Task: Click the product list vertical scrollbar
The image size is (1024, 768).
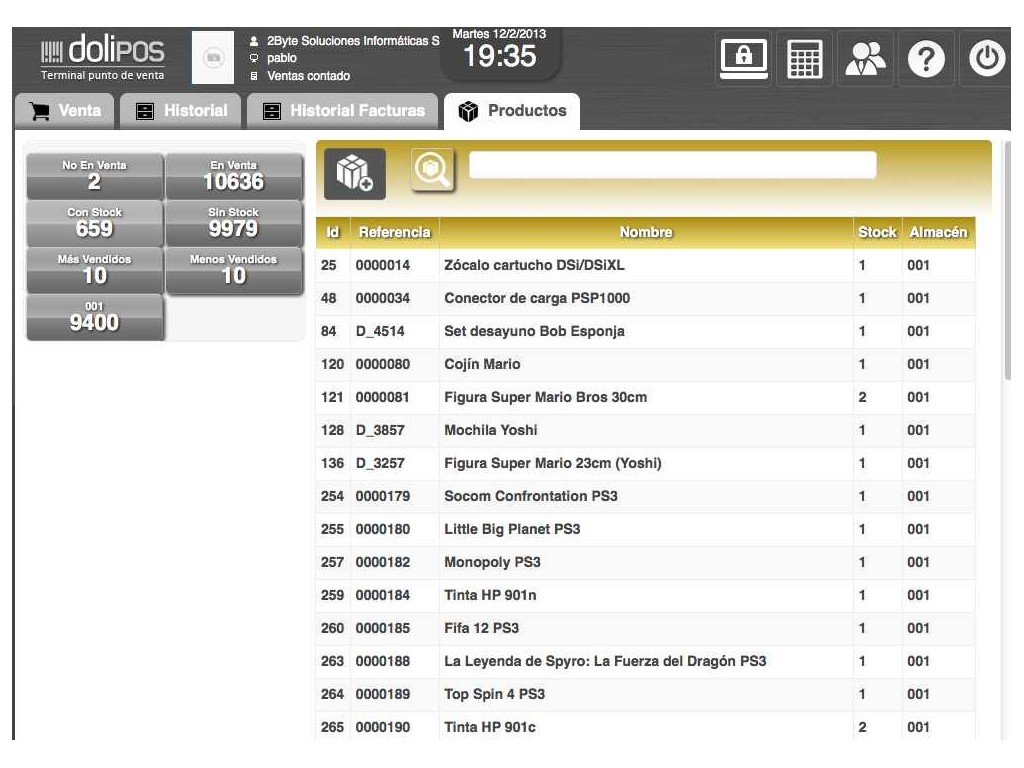Action: click(1007, 261)
